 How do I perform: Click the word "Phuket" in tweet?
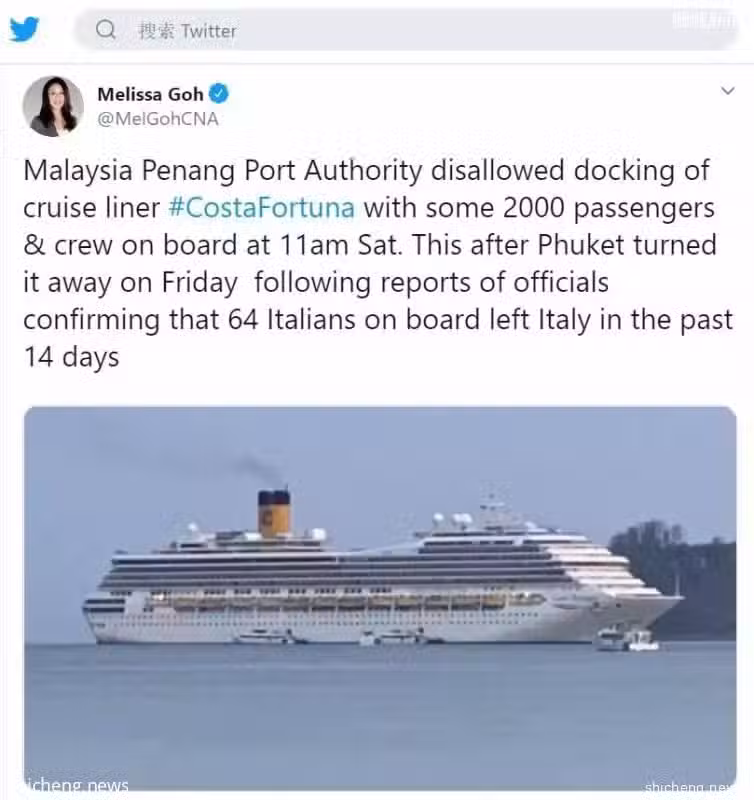[581, 245]
